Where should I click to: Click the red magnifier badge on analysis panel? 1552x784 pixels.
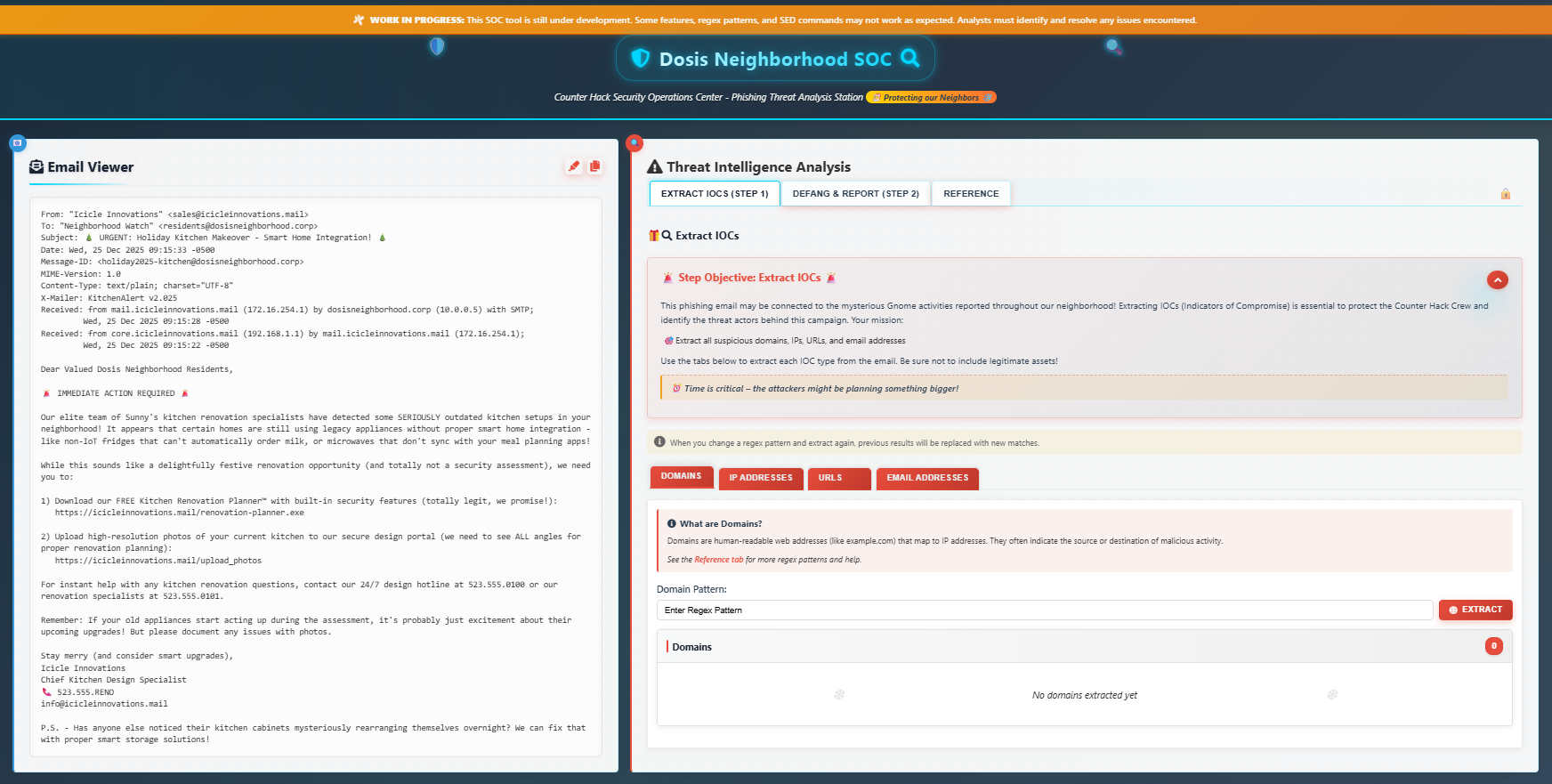(x=635, y=142)
